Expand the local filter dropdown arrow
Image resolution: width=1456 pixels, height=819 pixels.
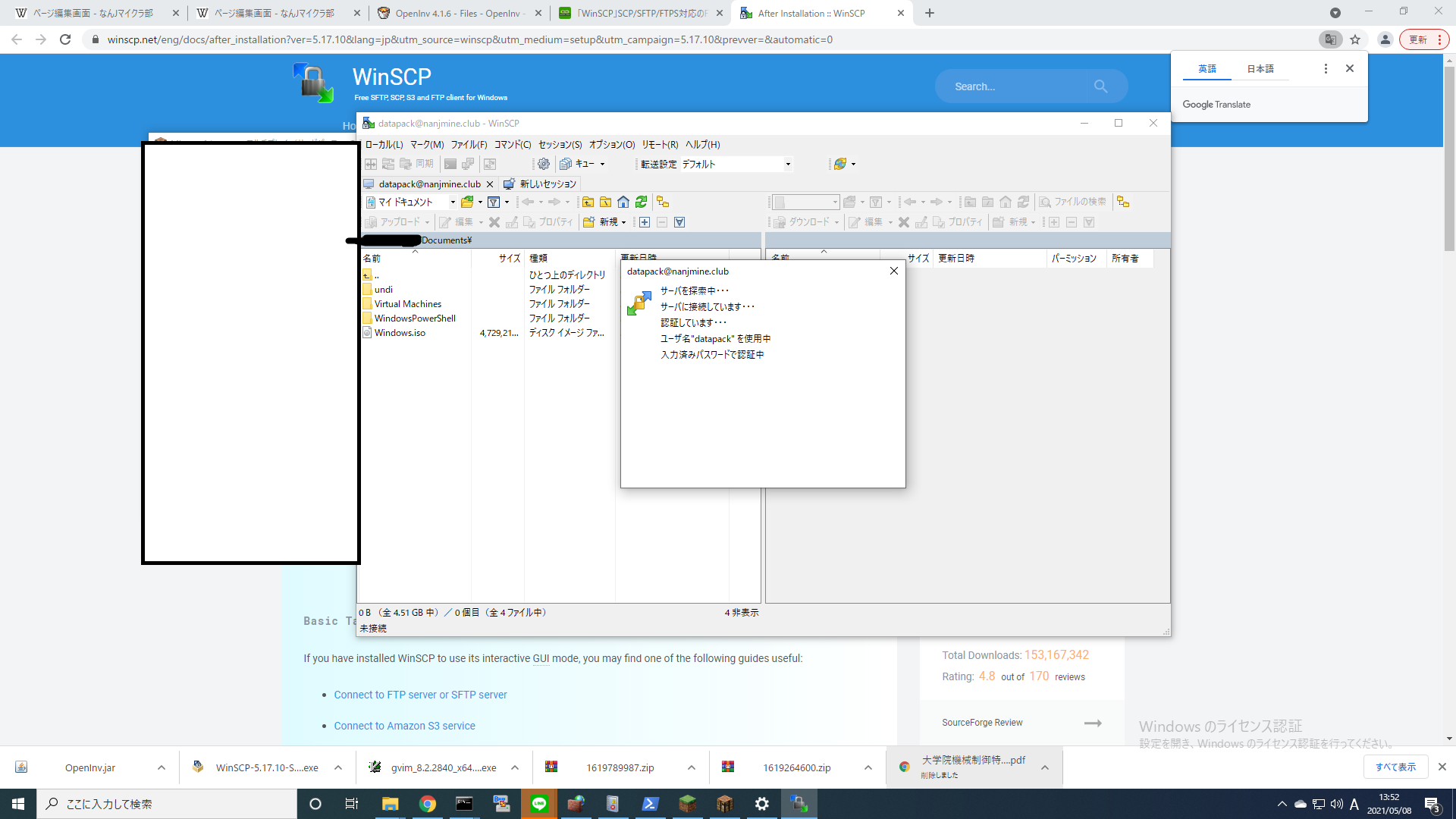507,202
